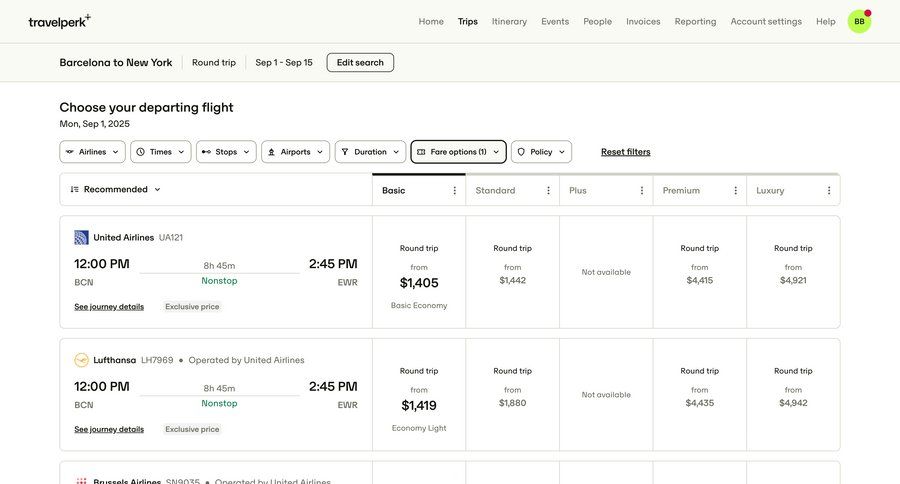Open the Premium fare three-dot menu
This screenshot has height=484, width=900.
pyautogui.click(x=735, y=190)
